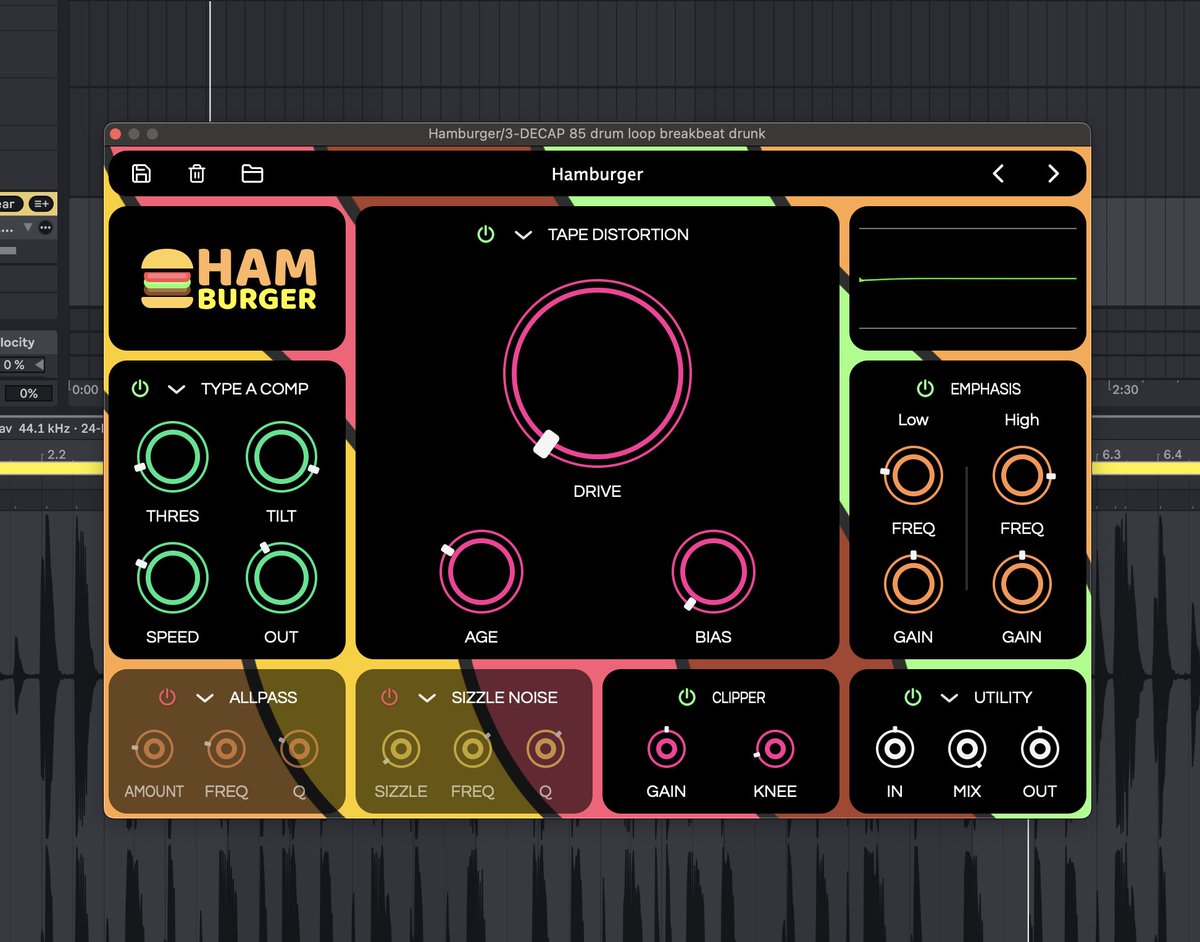Click the SIZZLE NOISE label
Image resolution: width=1200 pixels, height=942 pixels.
click(x=504, y=698)
